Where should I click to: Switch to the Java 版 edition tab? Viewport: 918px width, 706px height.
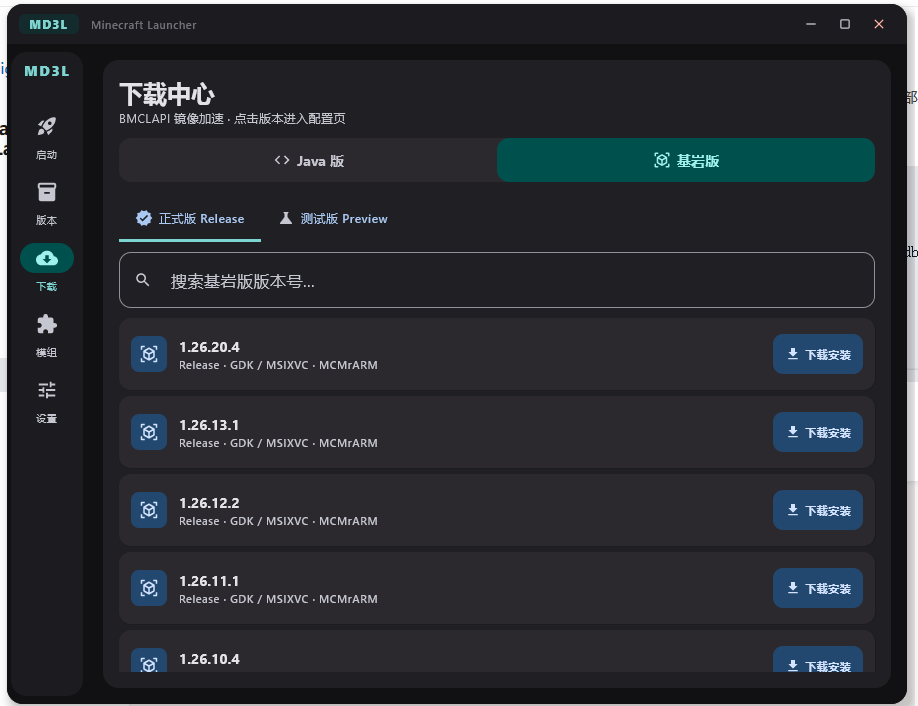[308, 160]
